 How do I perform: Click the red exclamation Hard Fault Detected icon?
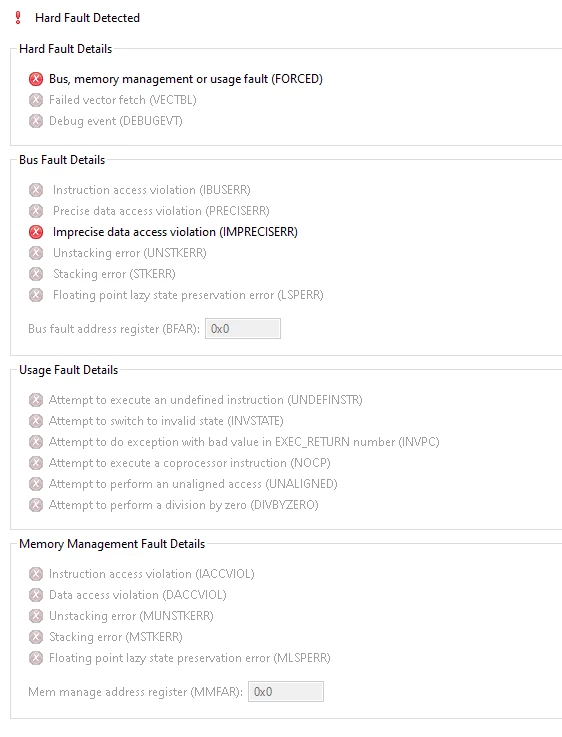18,18
